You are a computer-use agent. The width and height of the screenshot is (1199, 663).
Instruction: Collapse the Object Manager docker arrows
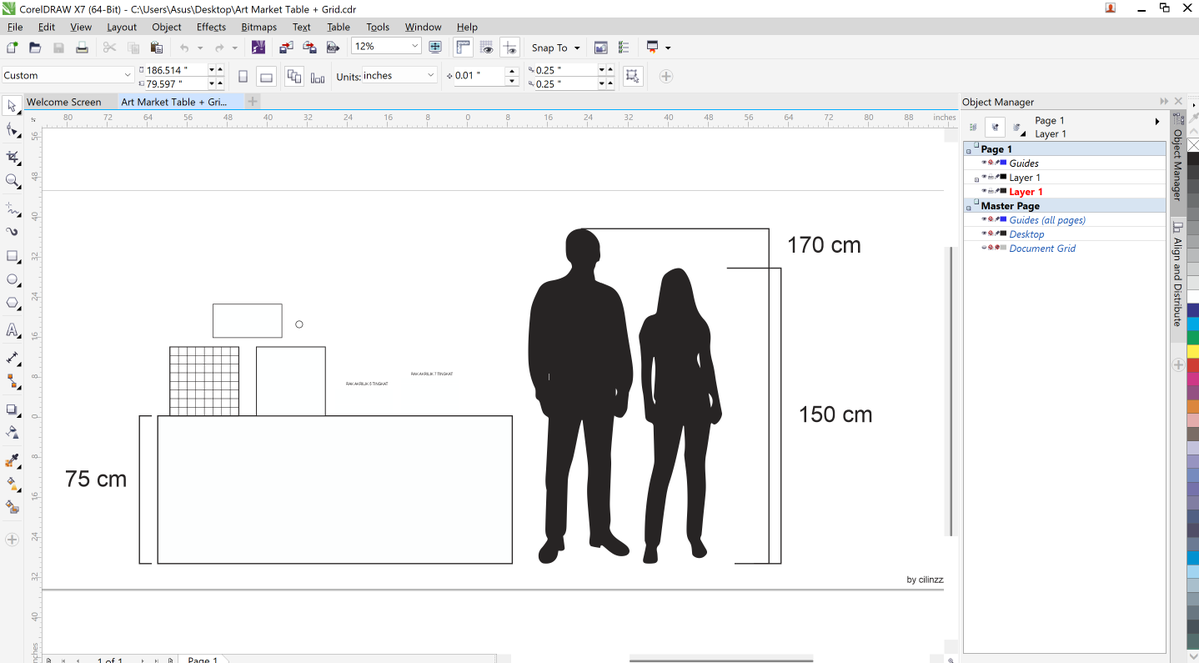[1164, 101]
